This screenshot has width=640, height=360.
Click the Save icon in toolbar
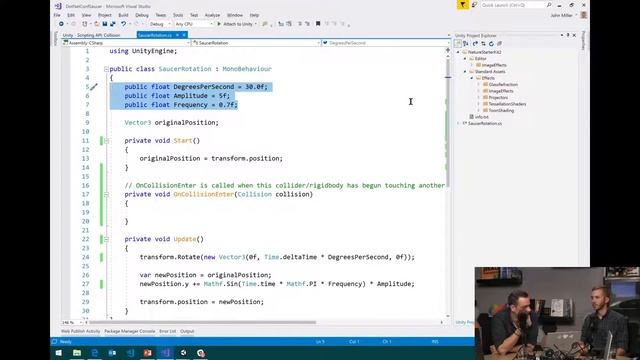pyautogui.click(x=105, y=24)
